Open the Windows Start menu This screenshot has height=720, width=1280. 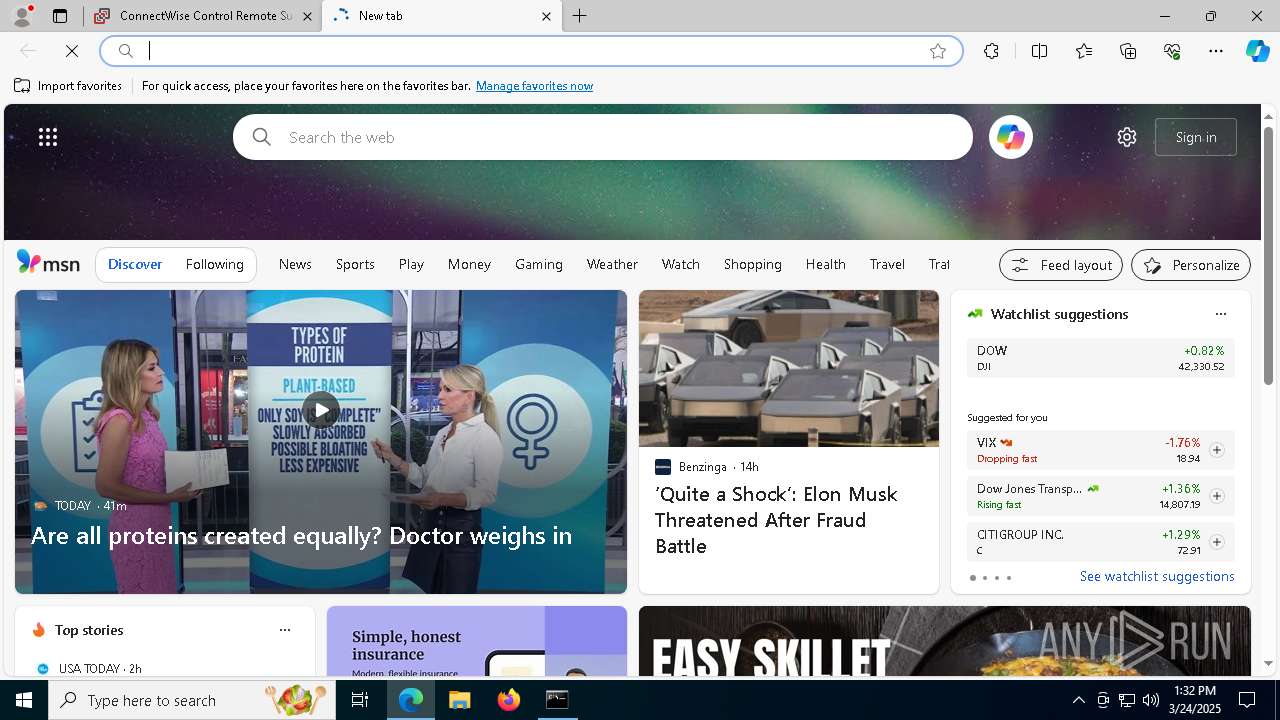tap(24, 700)
